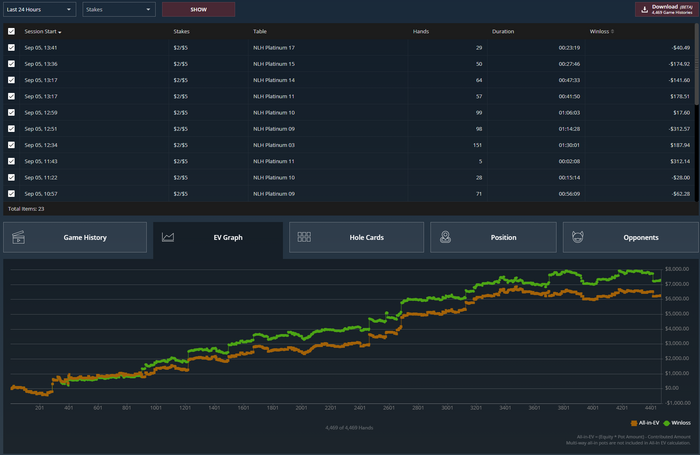Image resolution: width=700 pixels, height=455 pixels.
Task: Toggle the All-in-EV legend swatch
Action: point(634,423)
